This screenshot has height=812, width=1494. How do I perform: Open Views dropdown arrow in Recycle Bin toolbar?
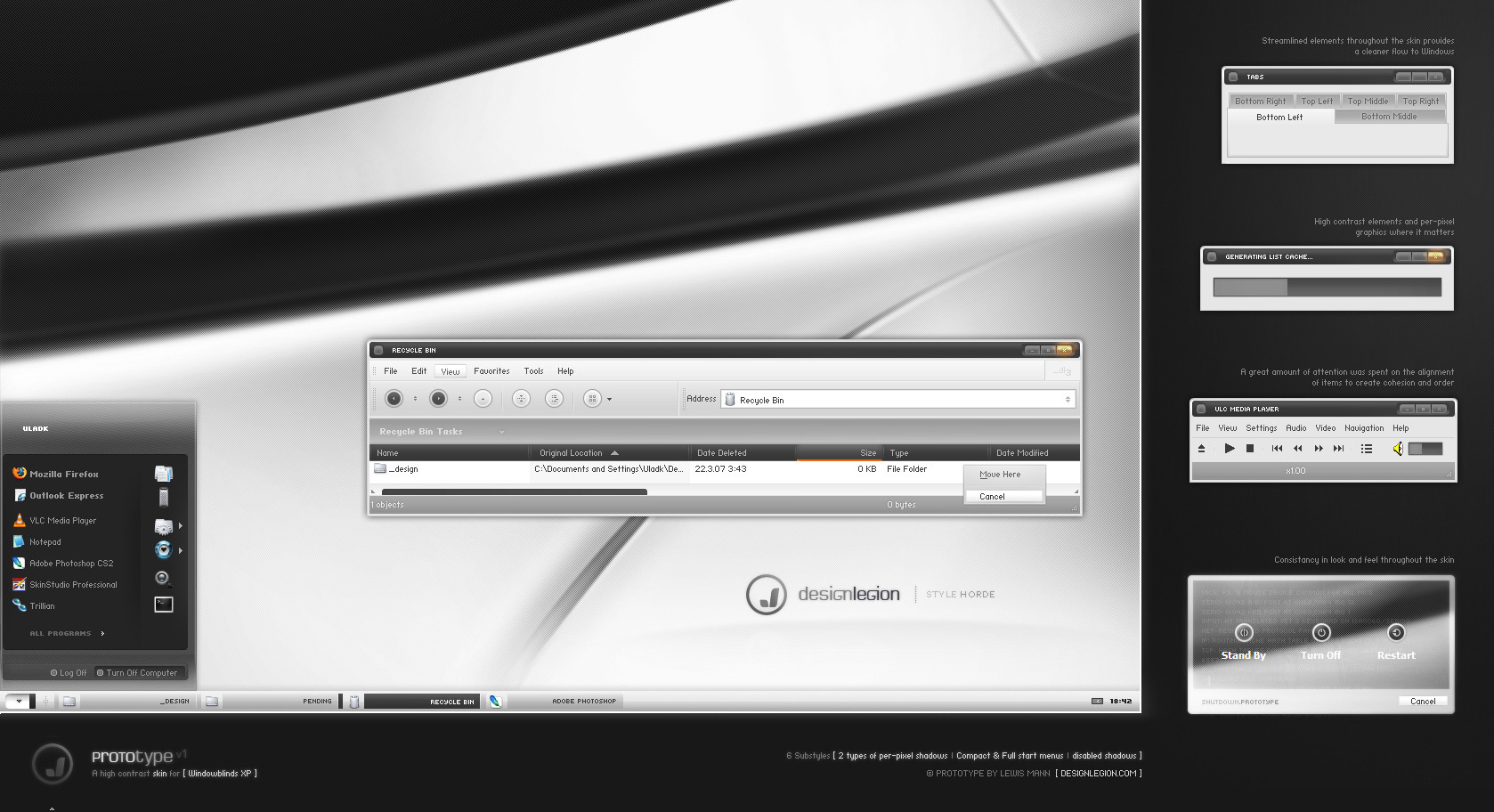[x=609, y=400]
